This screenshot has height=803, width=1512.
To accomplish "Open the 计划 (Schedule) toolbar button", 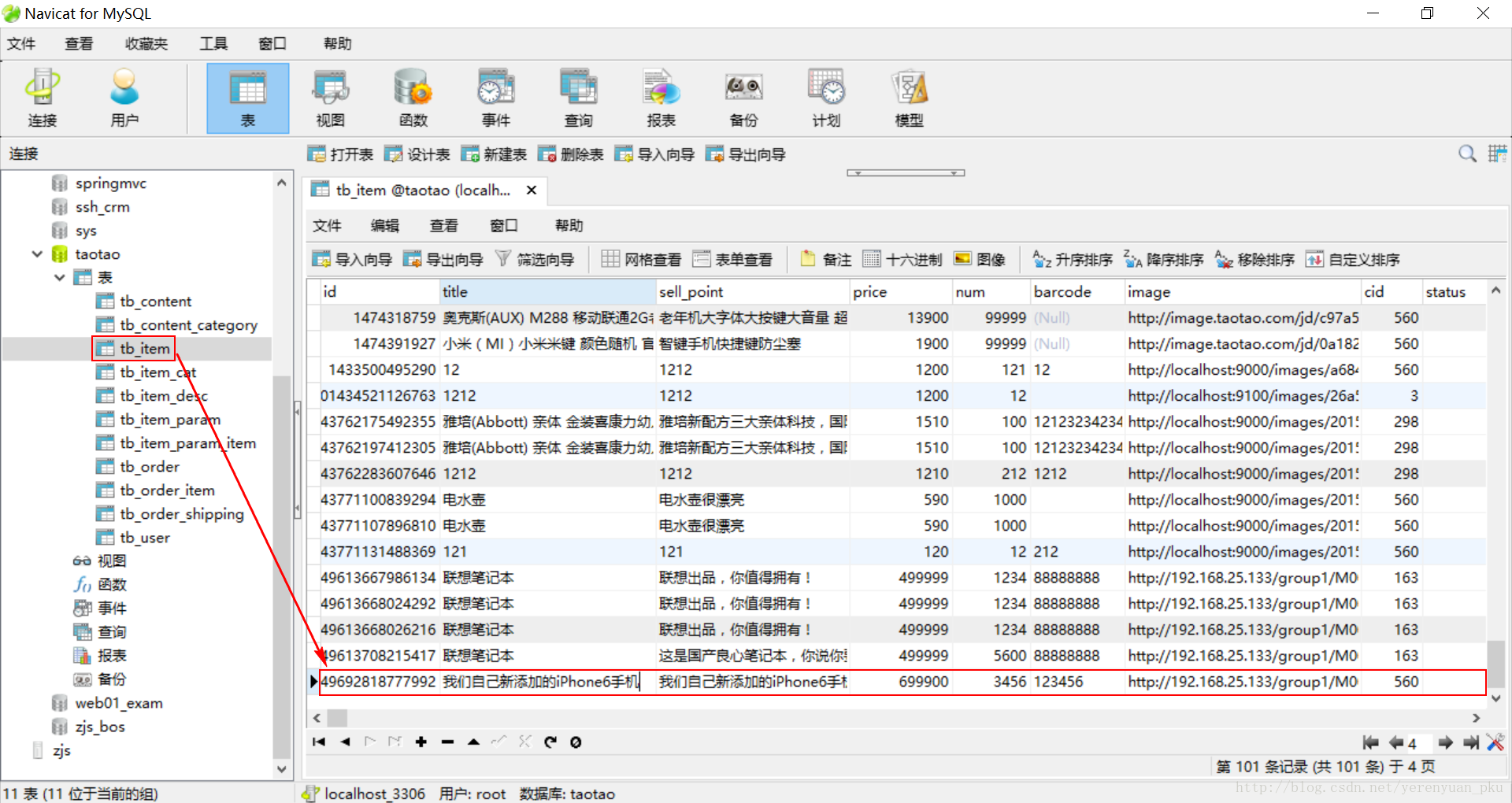I will pos(826,98).
